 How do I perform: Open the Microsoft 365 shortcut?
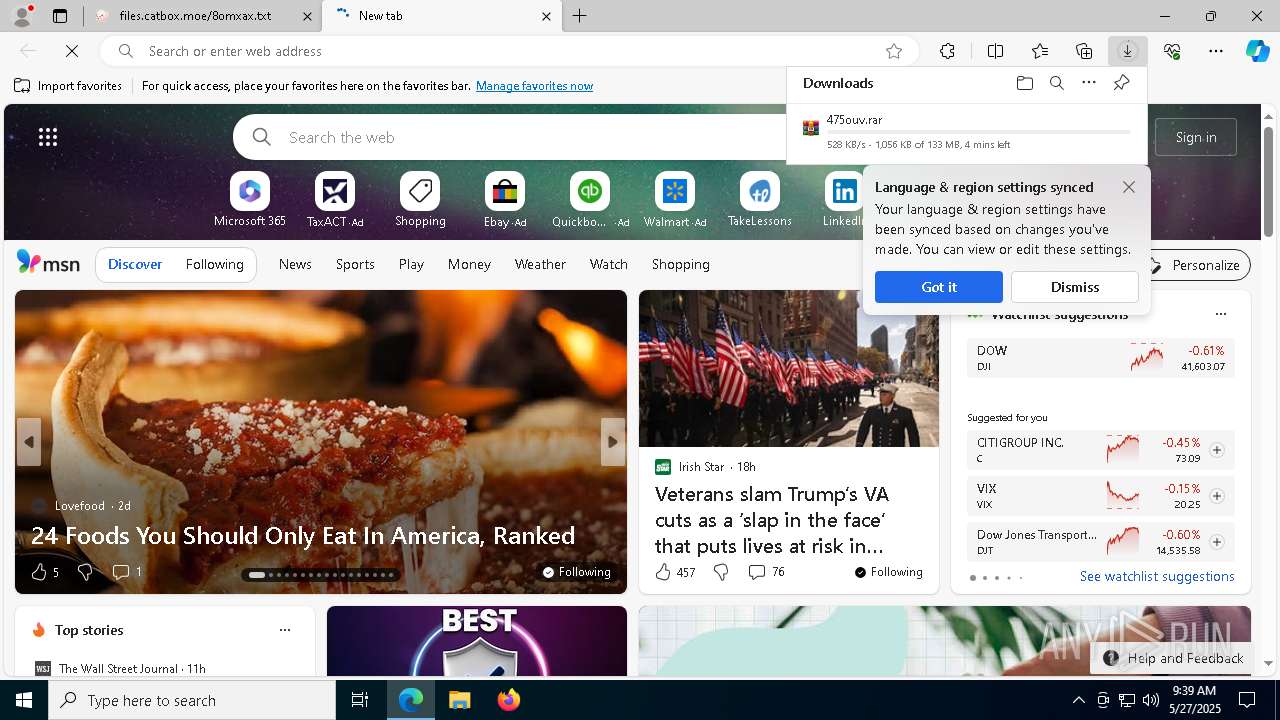click(250, 200)
